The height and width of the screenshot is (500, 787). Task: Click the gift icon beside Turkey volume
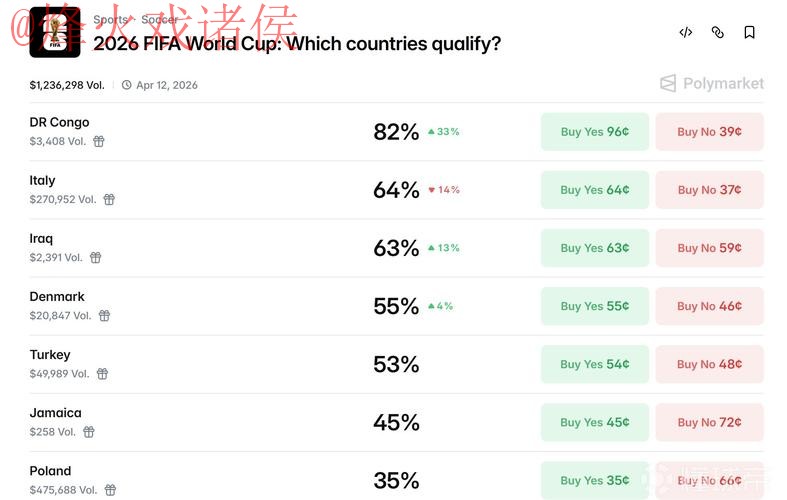102,374
